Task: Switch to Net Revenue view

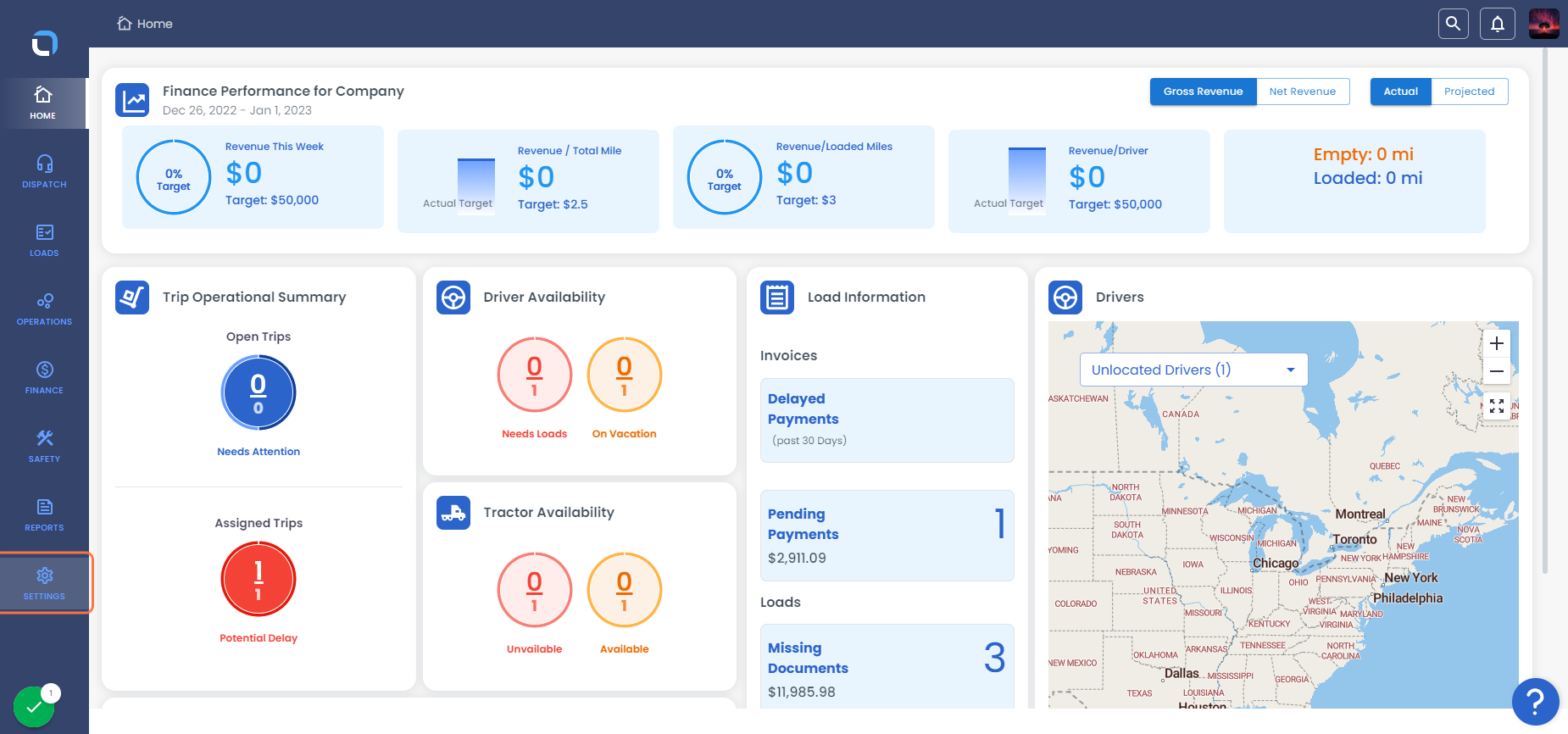Action: tap(1302, 92)
